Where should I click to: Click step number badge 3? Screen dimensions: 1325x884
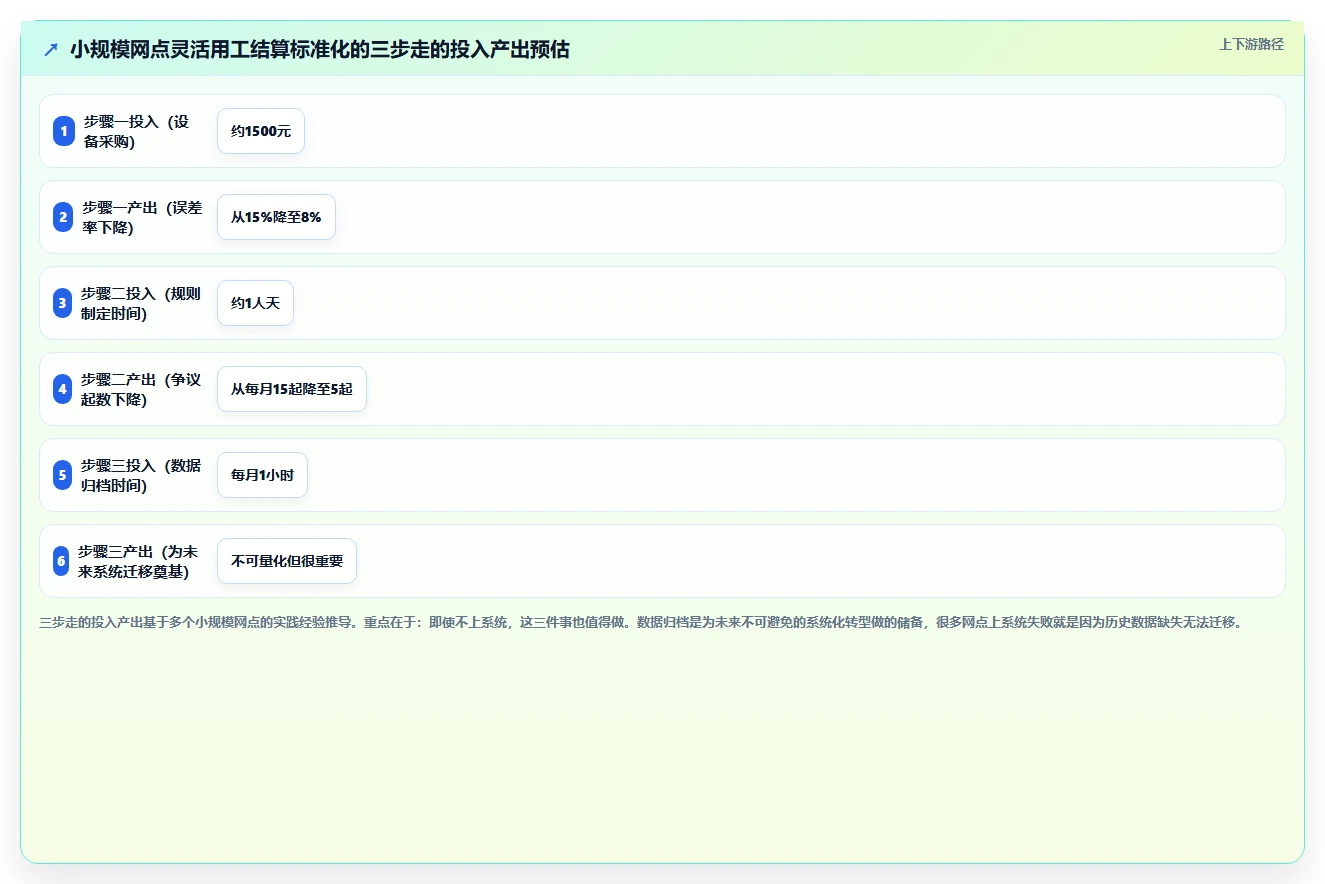(x=62, y=303)
